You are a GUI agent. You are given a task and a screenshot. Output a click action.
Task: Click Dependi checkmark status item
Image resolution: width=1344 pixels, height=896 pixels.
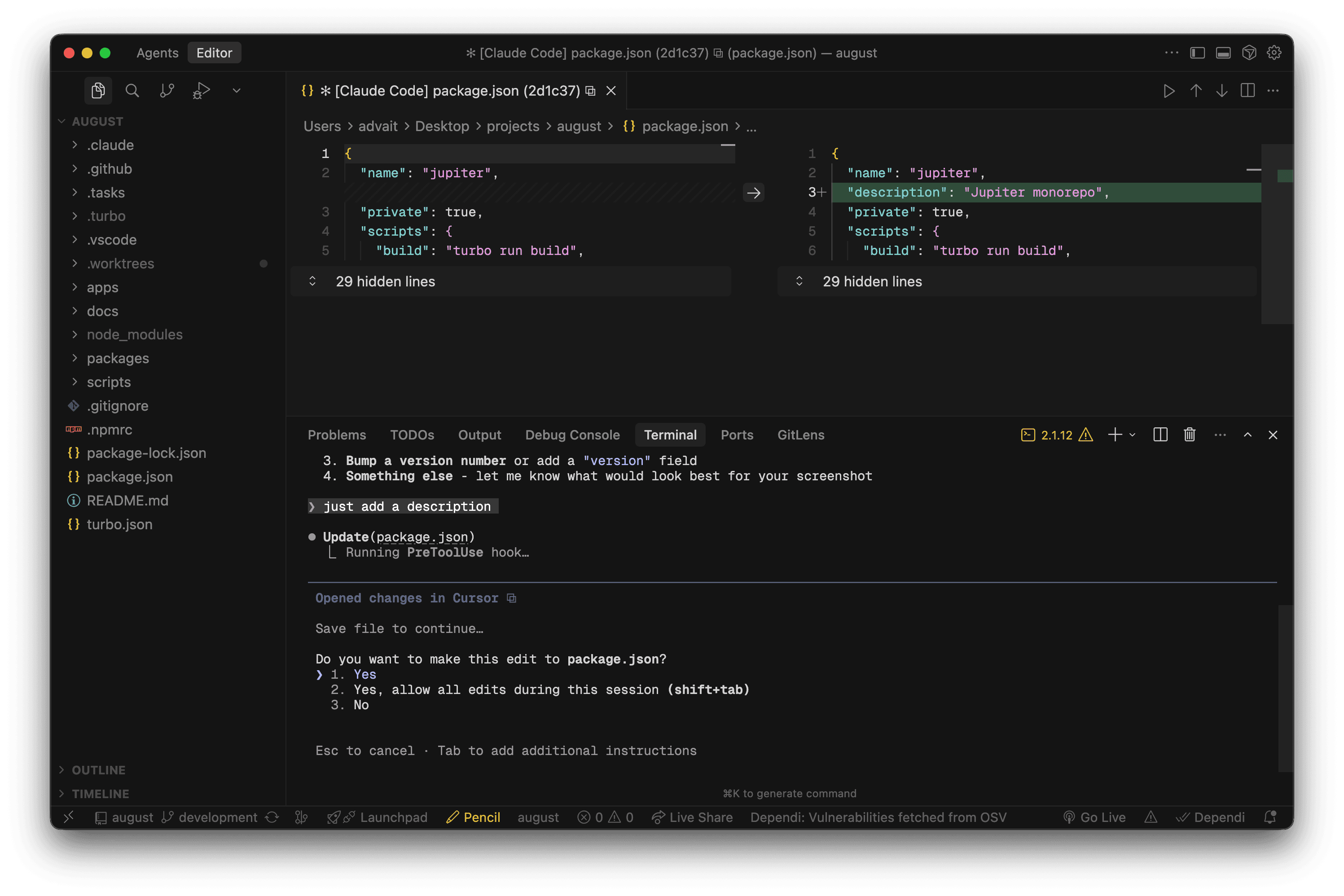[1210, 817]
